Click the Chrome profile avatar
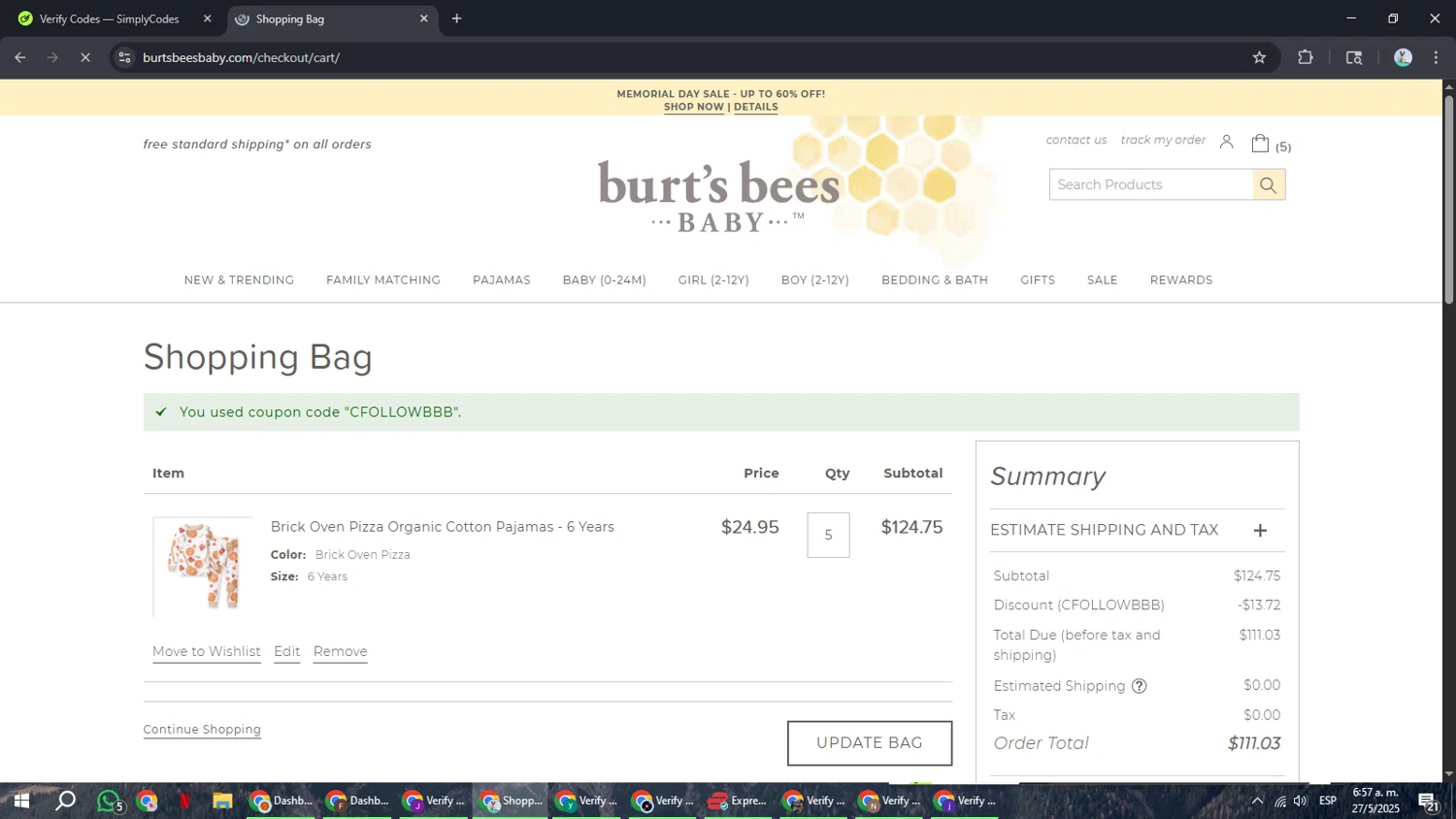This screenshot has height=819, width=1456. [1403, 58]
